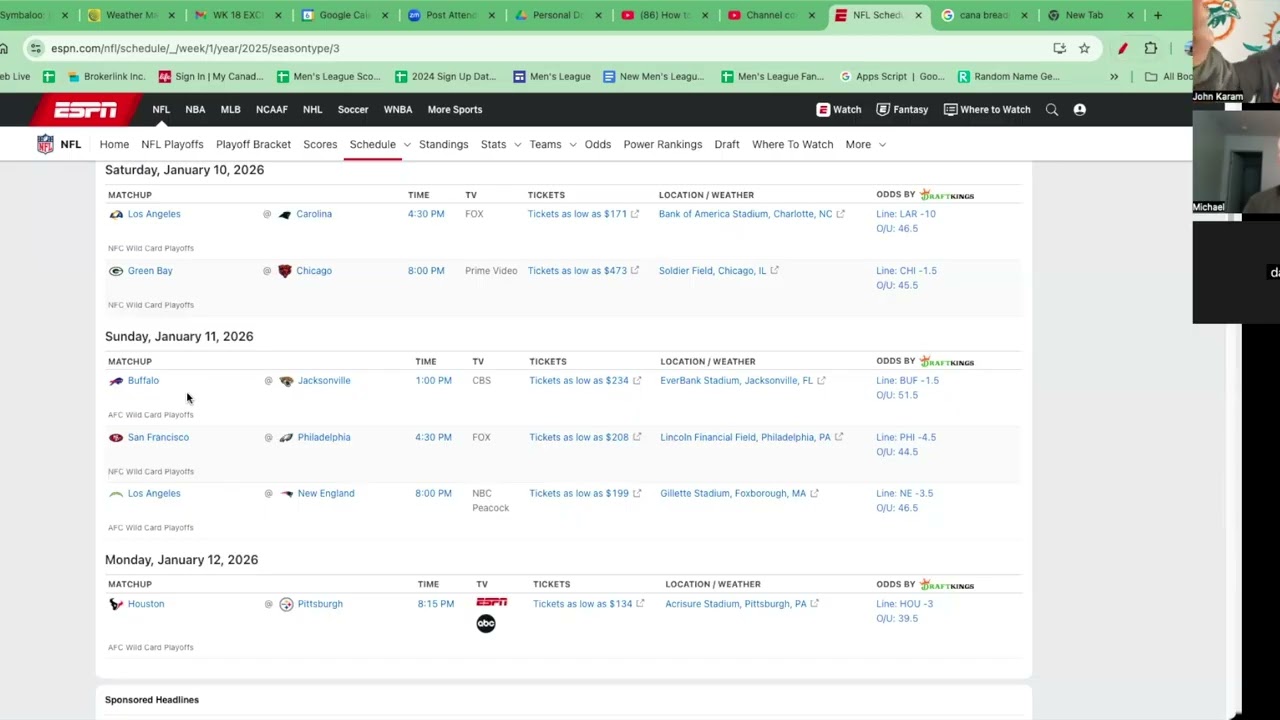
Task: Click the Los Angeles Rams logo in the Carolina matchup
Action: [x=116, y=214]
